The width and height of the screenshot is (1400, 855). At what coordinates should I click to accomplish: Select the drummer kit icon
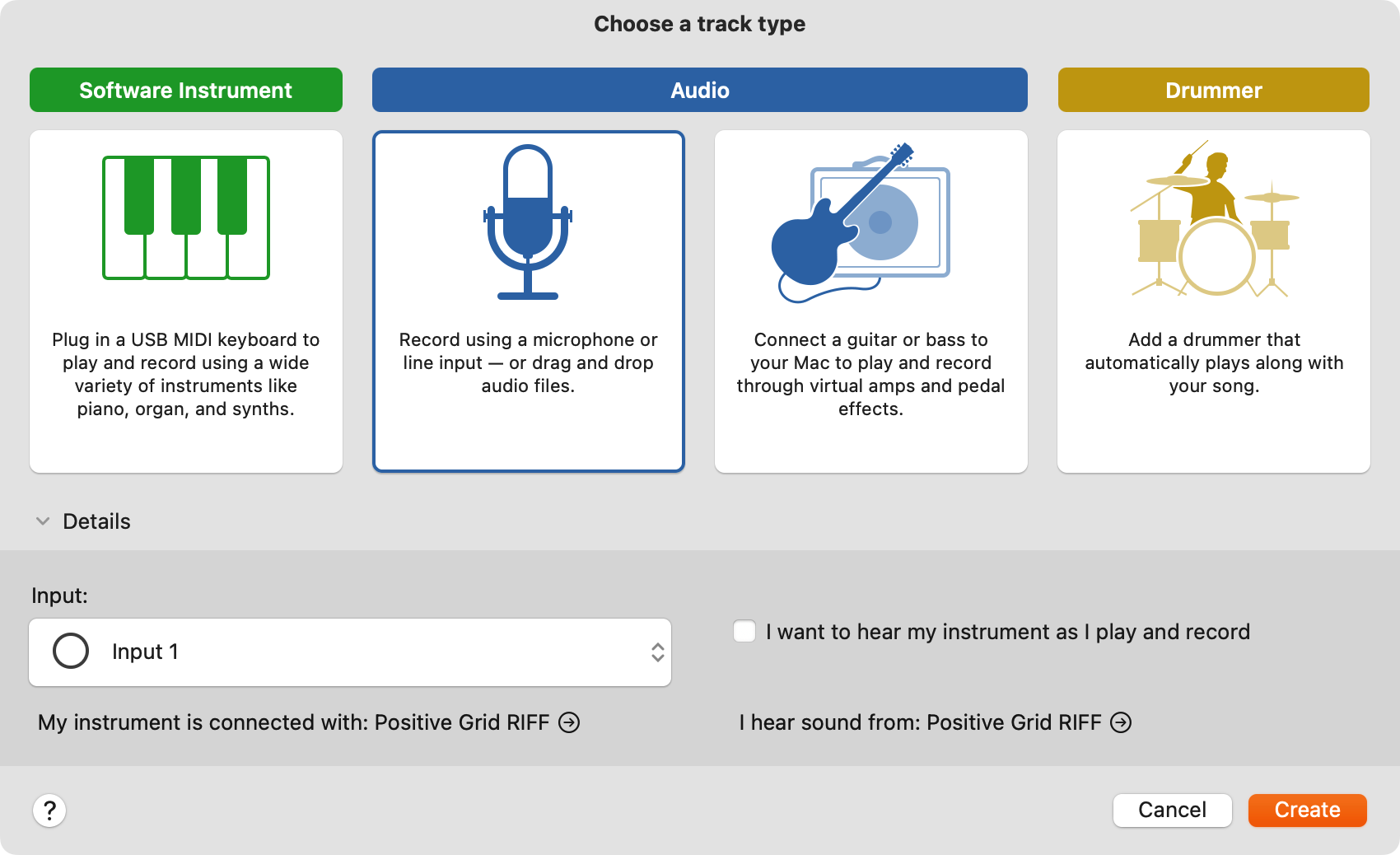pos(1214,218)
